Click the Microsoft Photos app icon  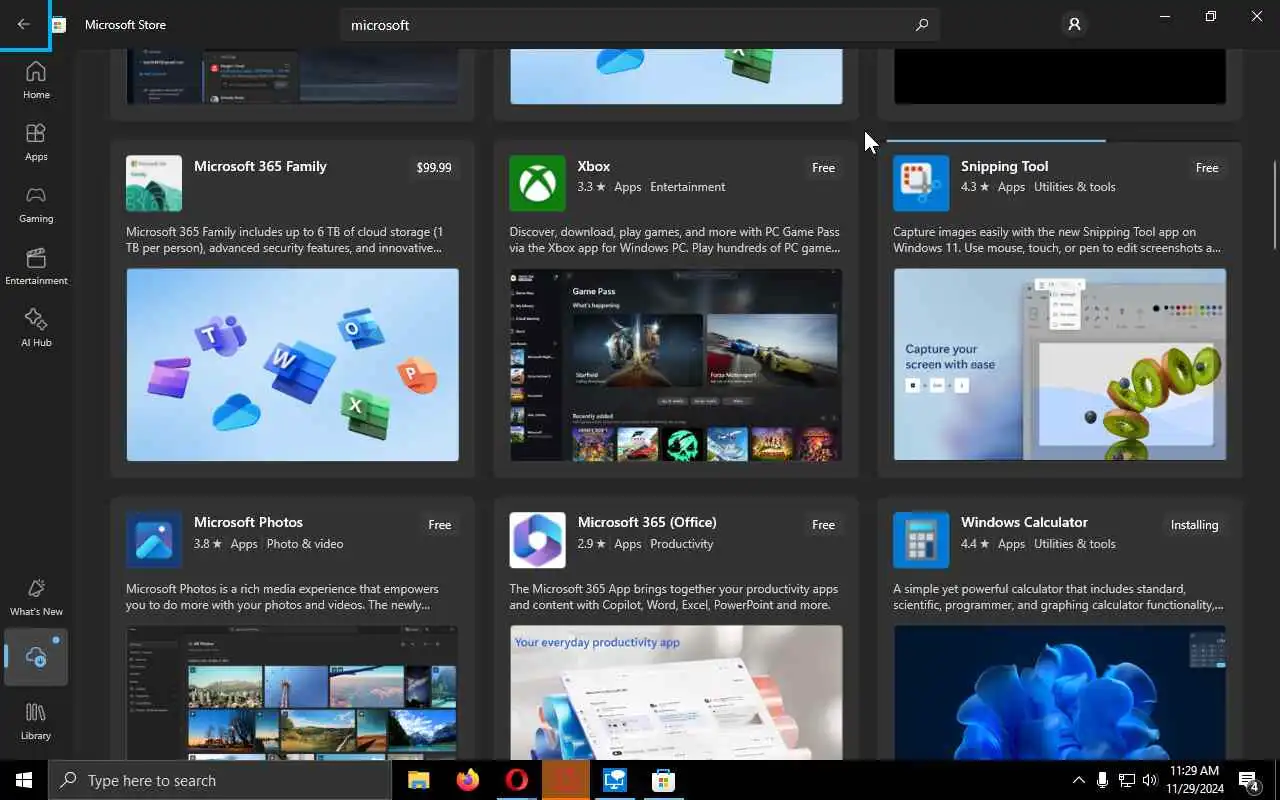click(154, 540)
